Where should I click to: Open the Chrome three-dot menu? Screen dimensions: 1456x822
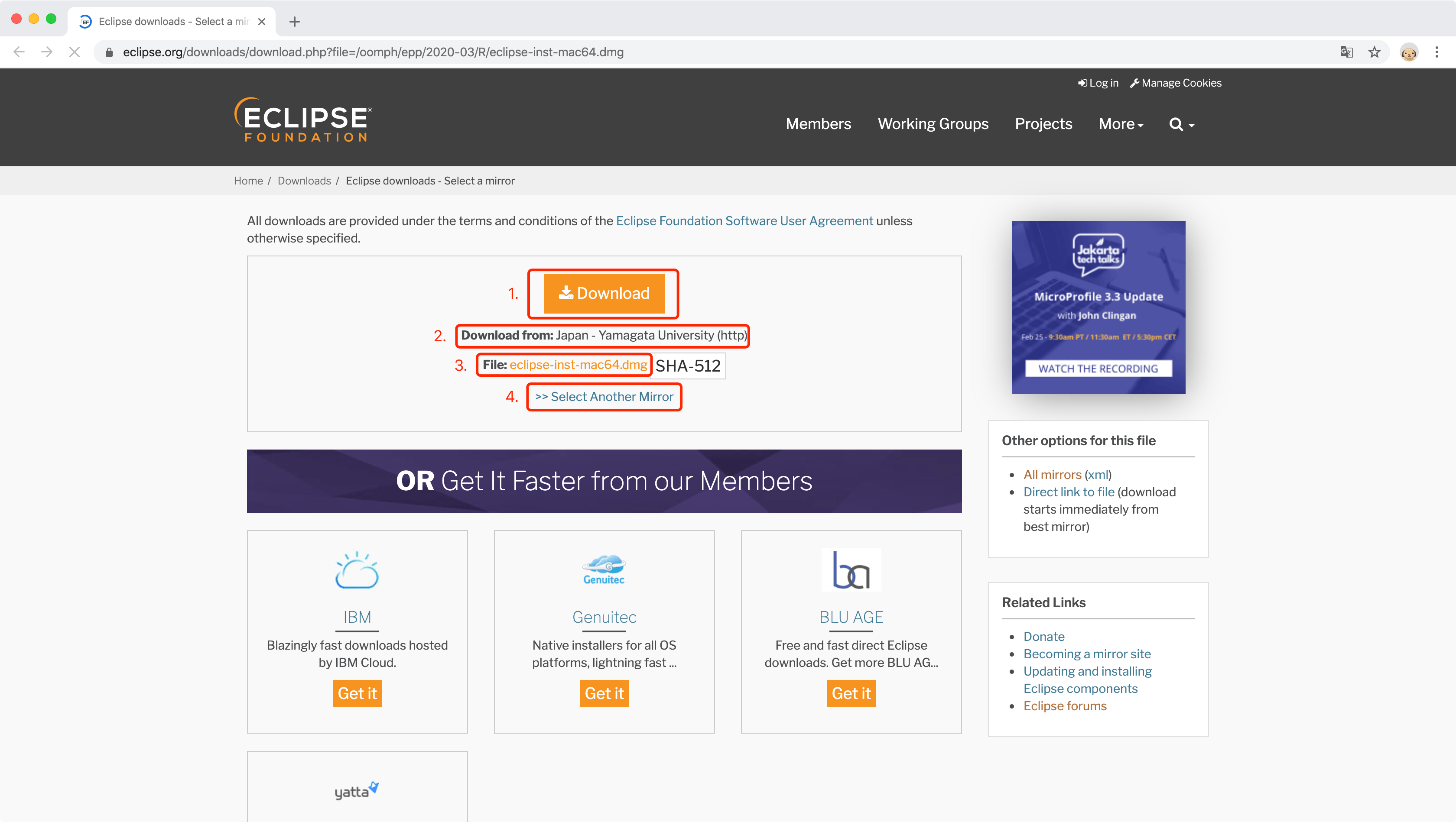click(x=1437, y=52)
